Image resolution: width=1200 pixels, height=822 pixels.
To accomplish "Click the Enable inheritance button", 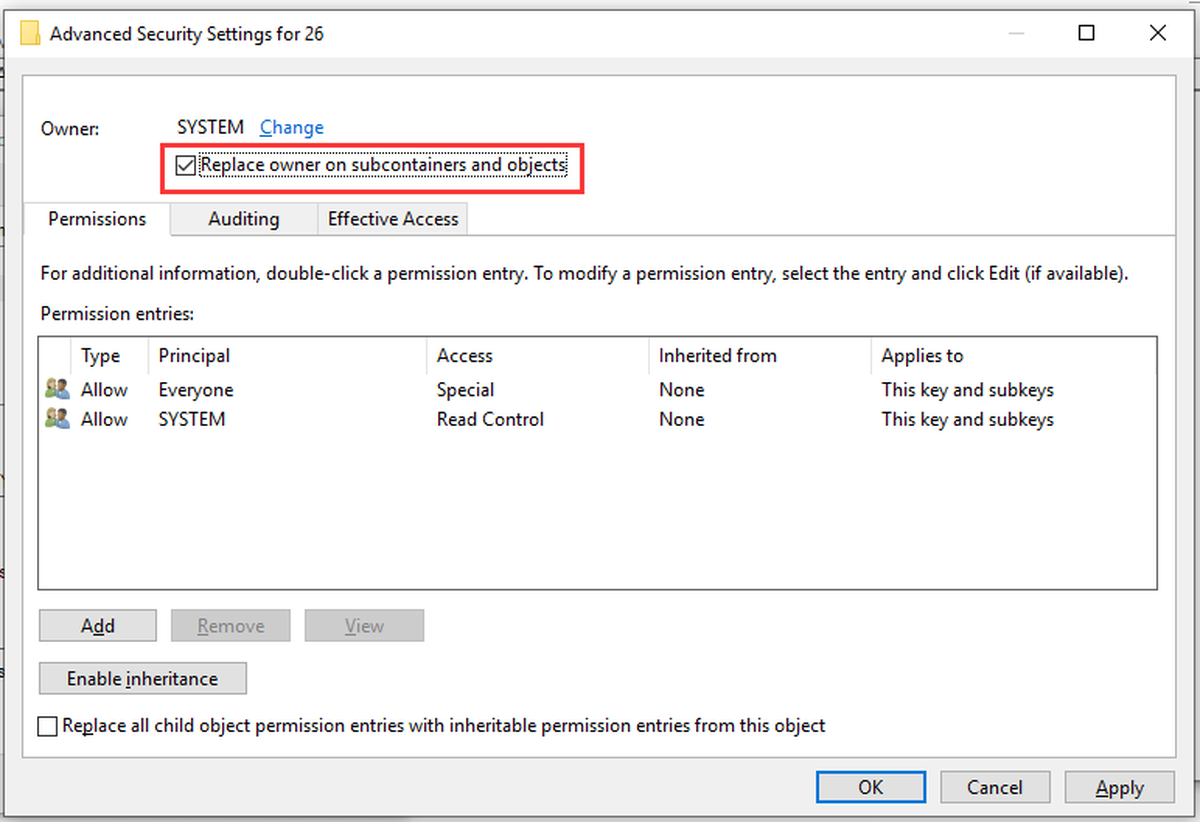I will tap(142, 678).
